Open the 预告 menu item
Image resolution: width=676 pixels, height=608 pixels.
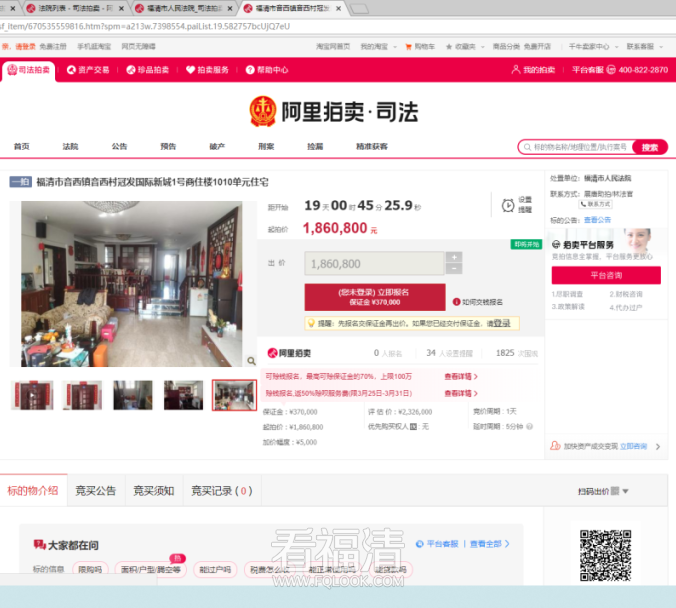point(168,147)
